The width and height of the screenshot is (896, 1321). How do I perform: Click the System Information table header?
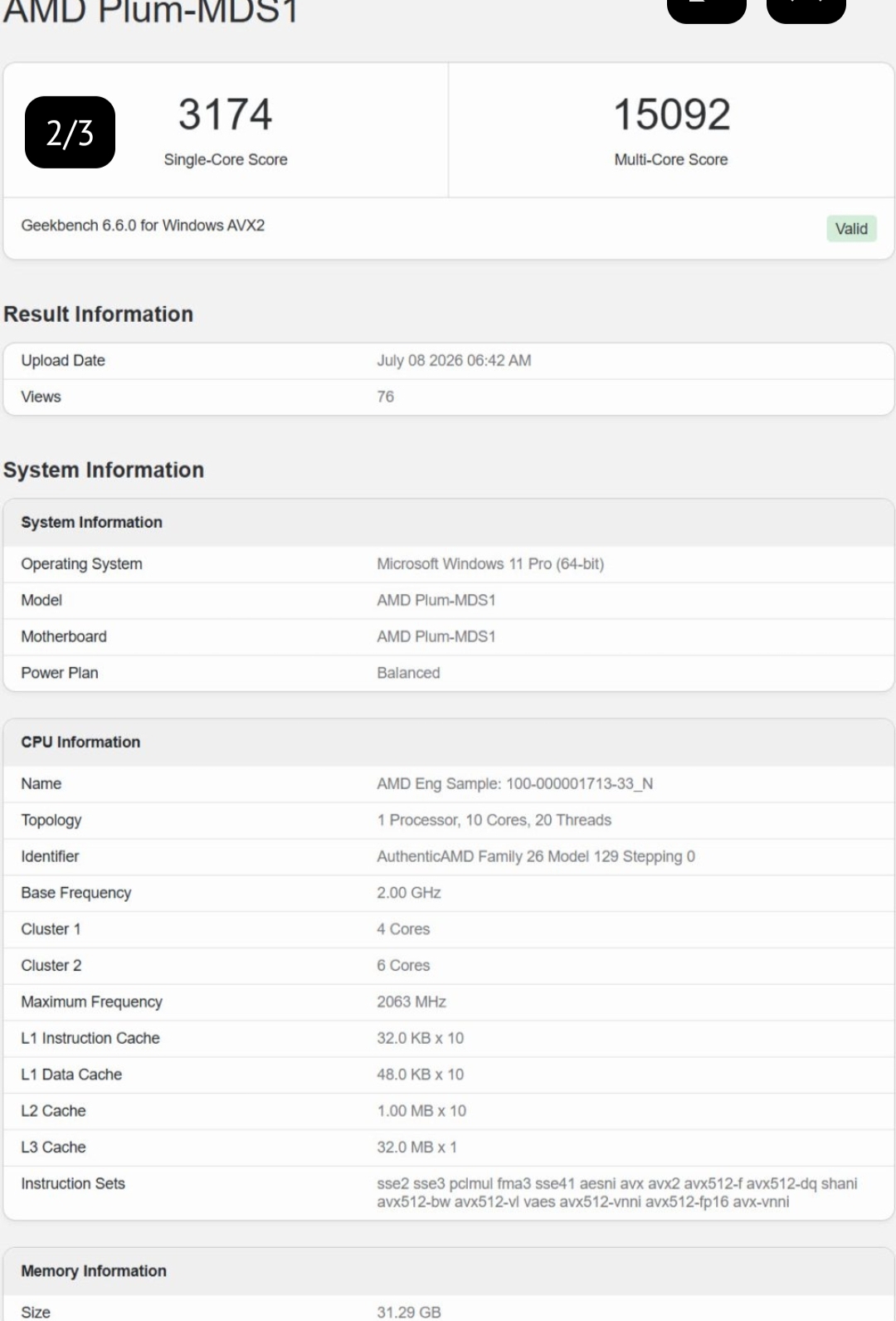[x=92, y=522]
